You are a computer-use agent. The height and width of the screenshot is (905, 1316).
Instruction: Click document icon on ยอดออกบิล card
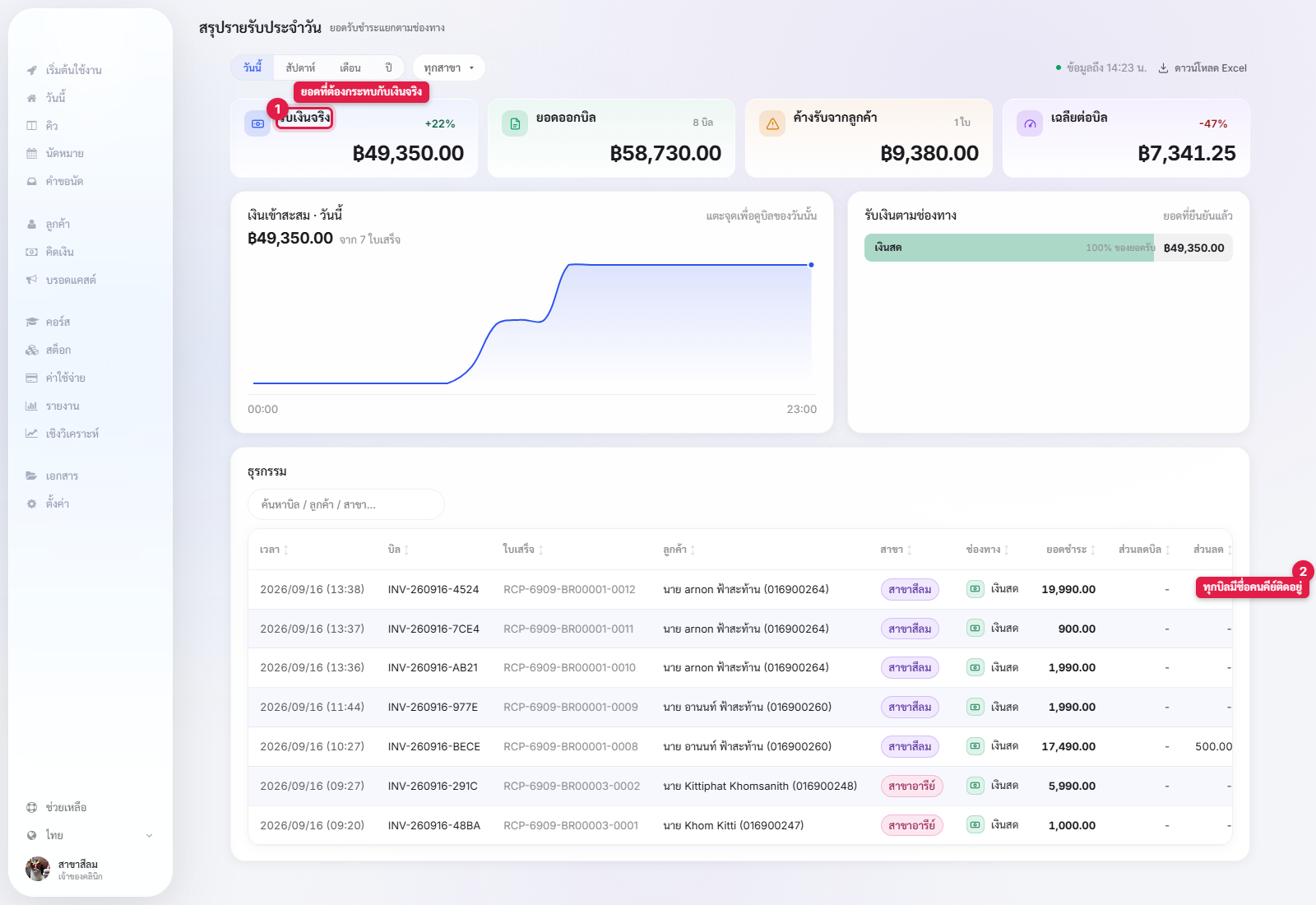click(x=515, y=124)
